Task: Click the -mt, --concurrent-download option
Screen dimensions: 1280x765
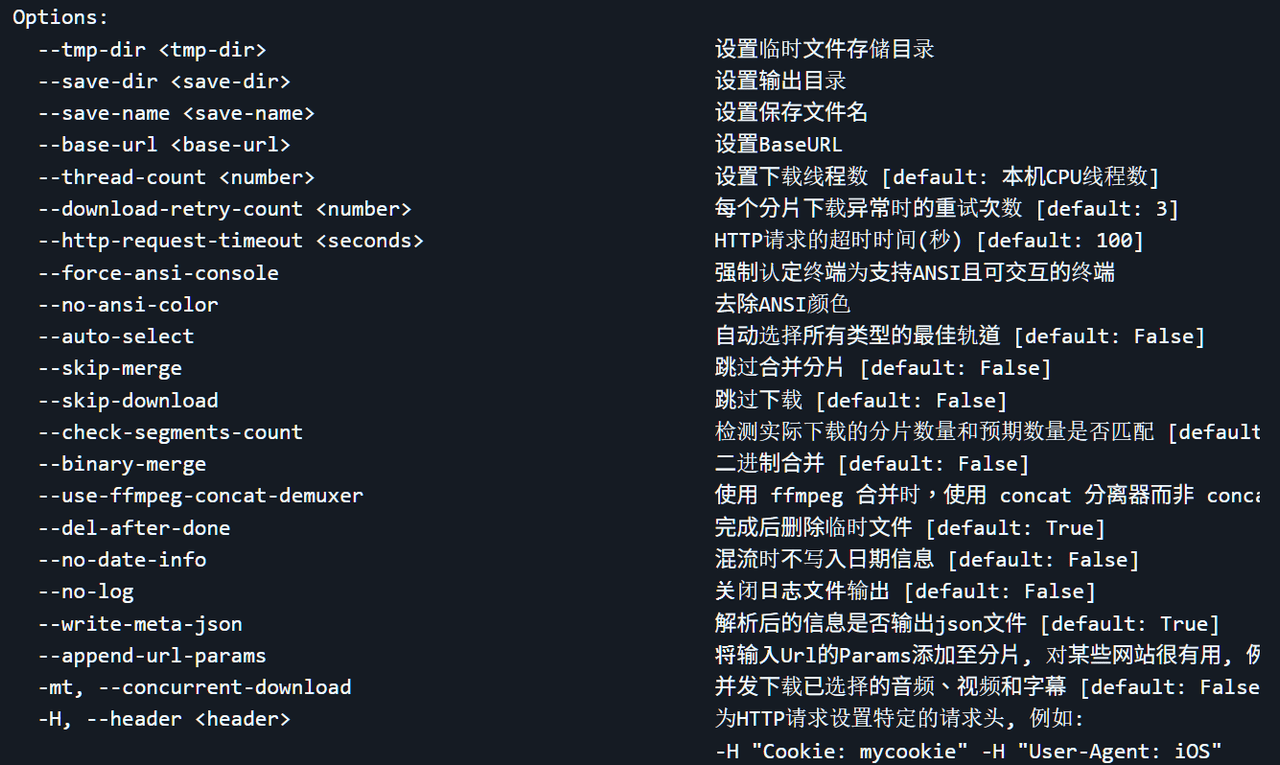Action: tap(195, 688)
